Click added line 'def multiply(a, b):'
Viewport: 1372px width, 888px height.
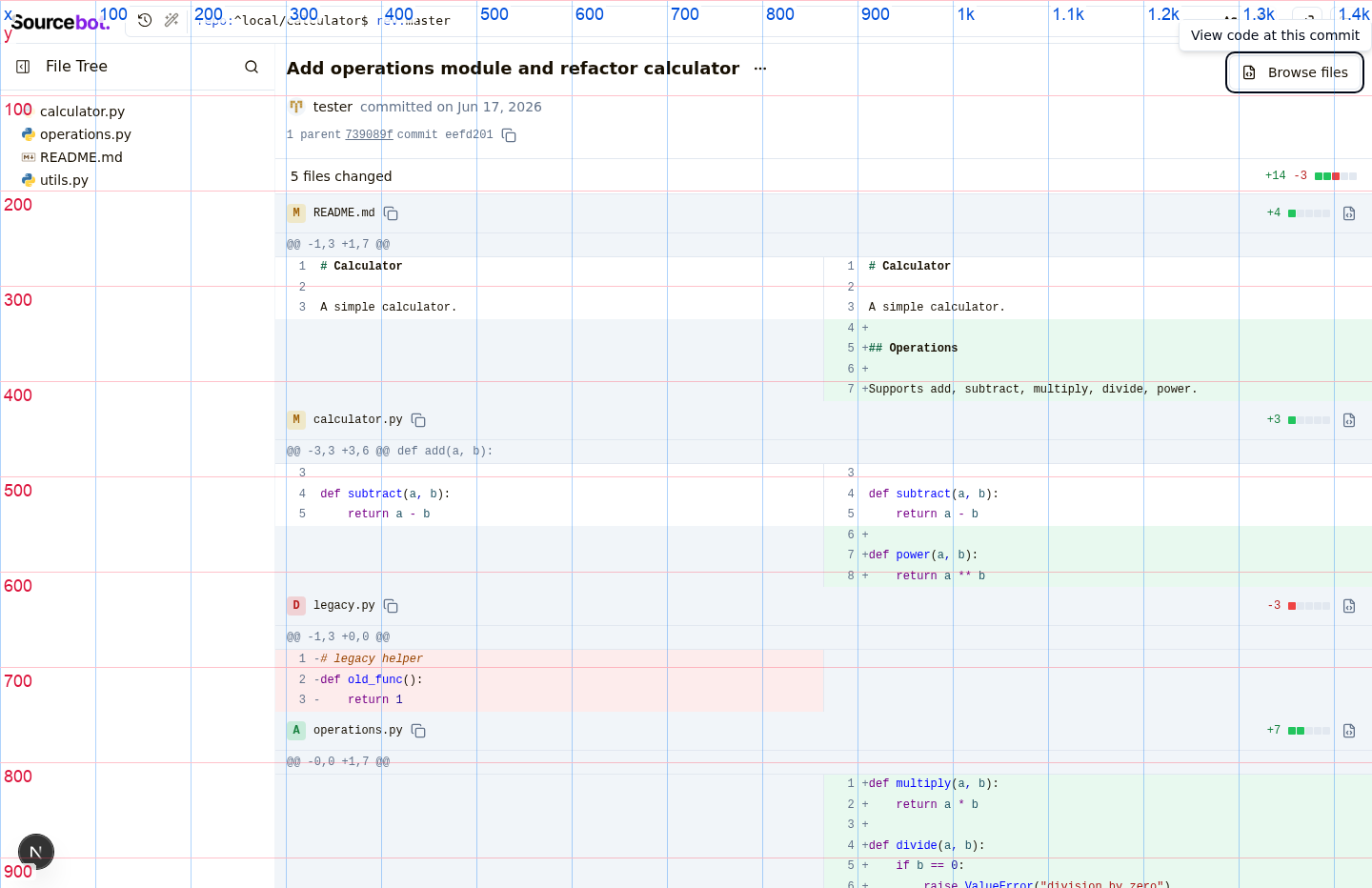(x=934, y=784)
